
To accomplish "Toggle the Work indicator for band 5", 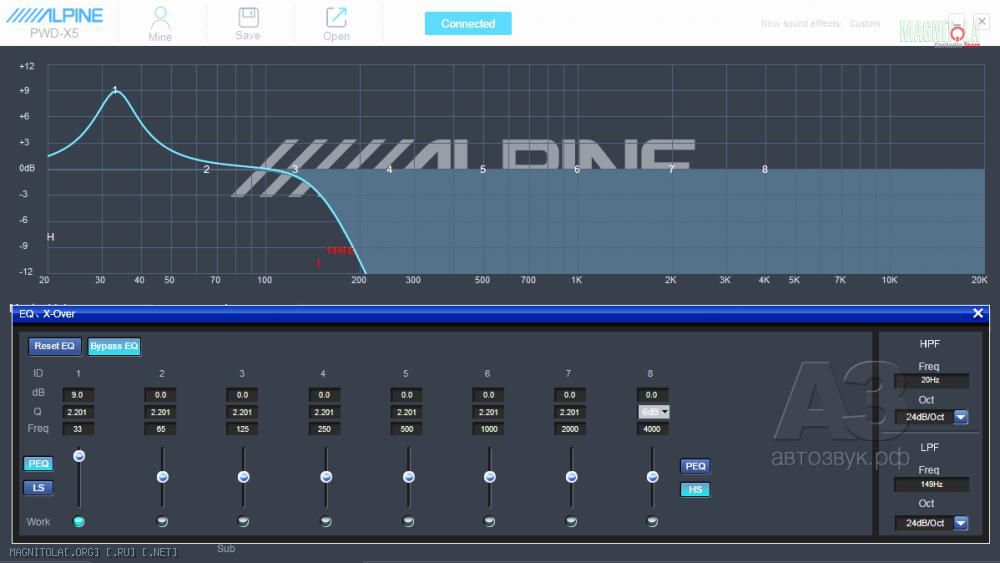I will click(x=409, y=522).
